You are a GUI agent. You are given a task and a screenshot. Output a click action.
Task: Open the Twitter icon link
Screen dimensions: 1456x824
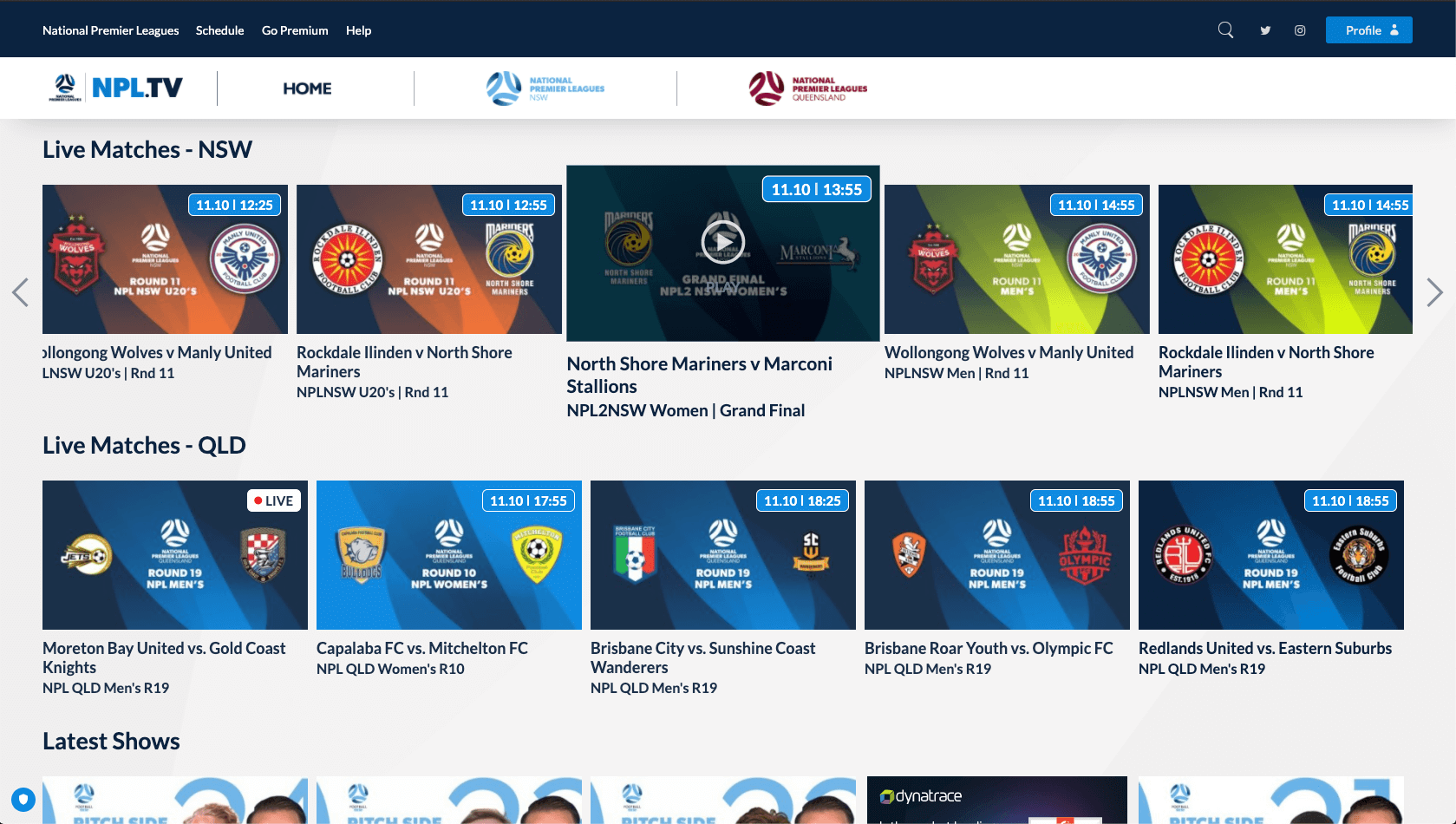pyautogui.click(x=1265, y=30)
